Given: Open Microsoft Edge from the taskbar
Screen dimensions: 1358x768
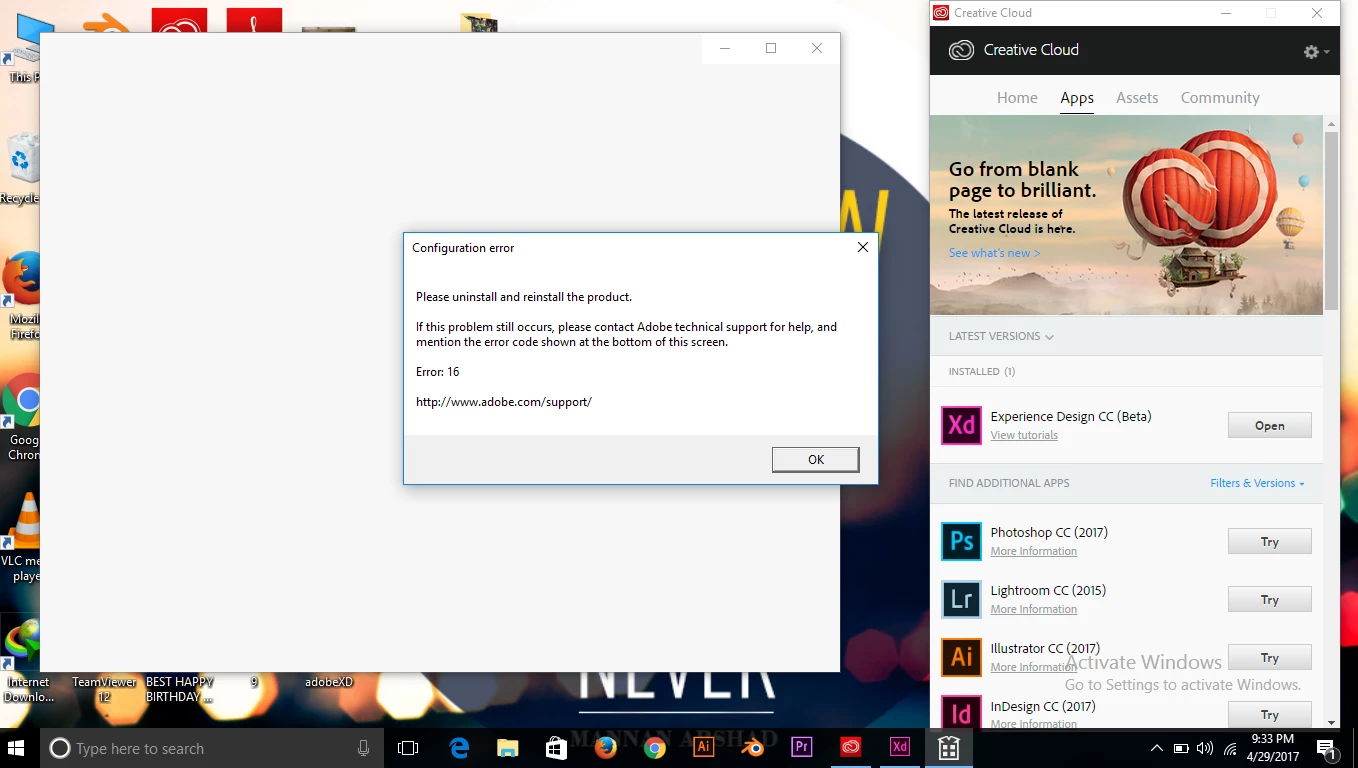Looking at the screenshot, I should (459, 747).
